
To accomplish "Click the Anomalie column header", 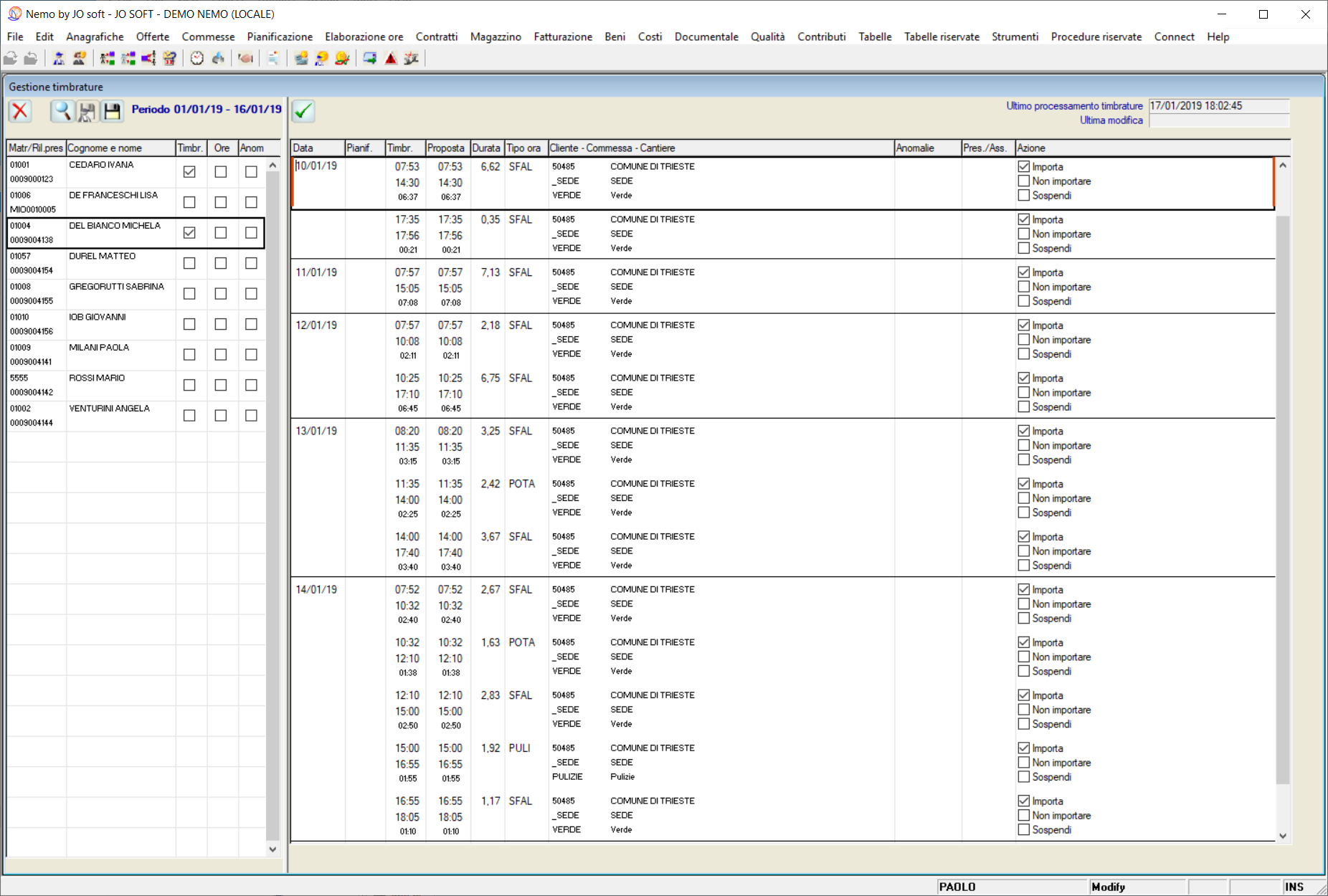I will coord(926,148).
